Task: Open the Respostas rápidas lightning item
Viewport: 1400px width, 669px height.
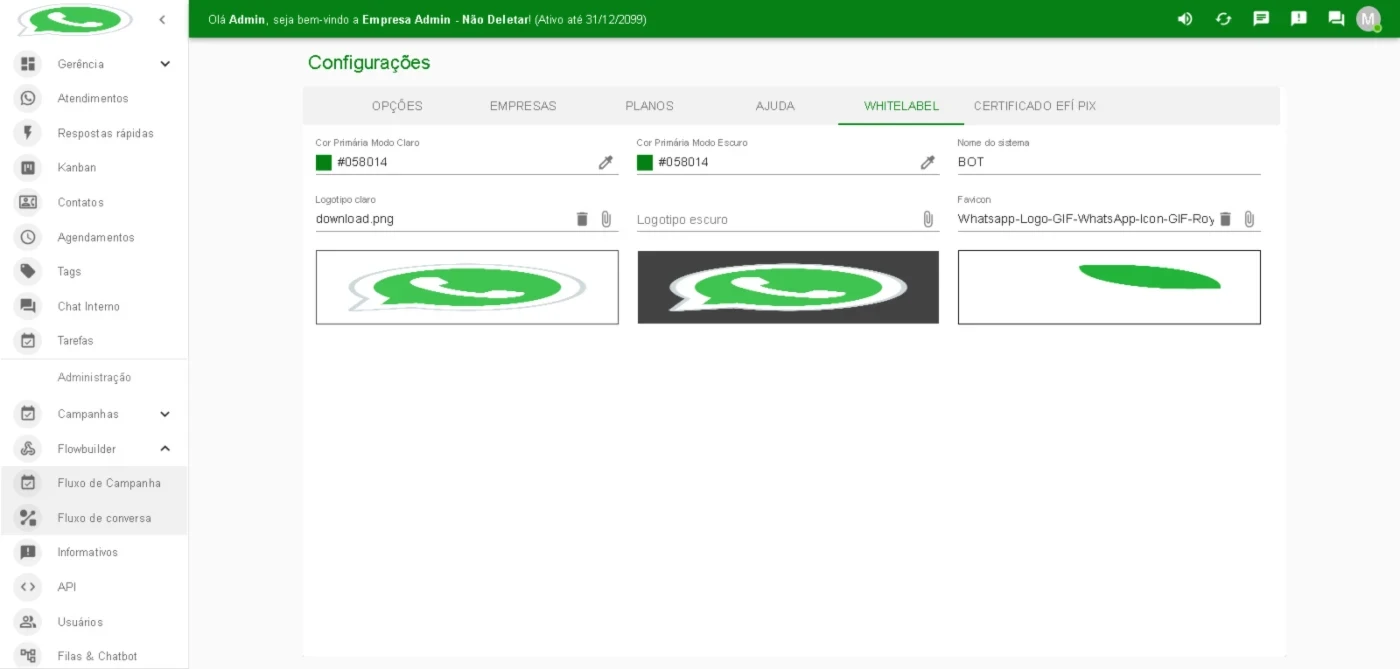Action: click(x=94, y=133)
